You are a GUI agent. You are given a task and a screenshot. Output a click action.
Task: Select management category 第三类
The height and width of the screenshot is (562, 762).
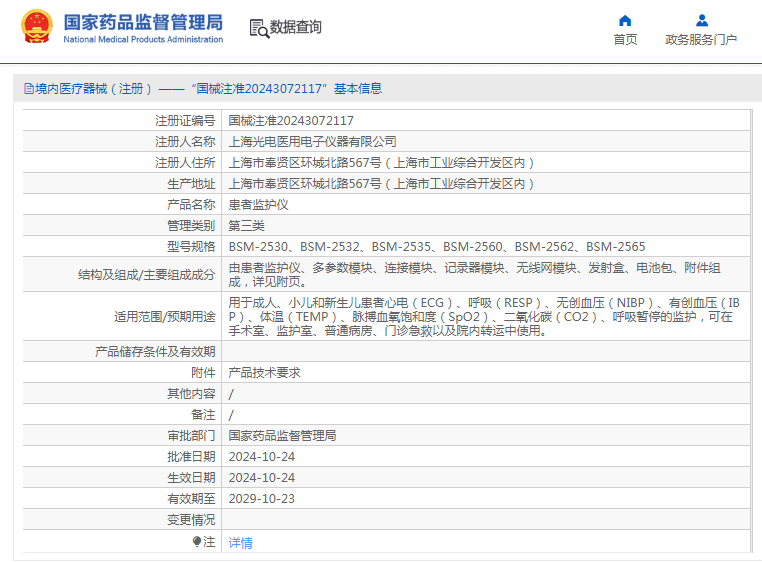[246, 226]
